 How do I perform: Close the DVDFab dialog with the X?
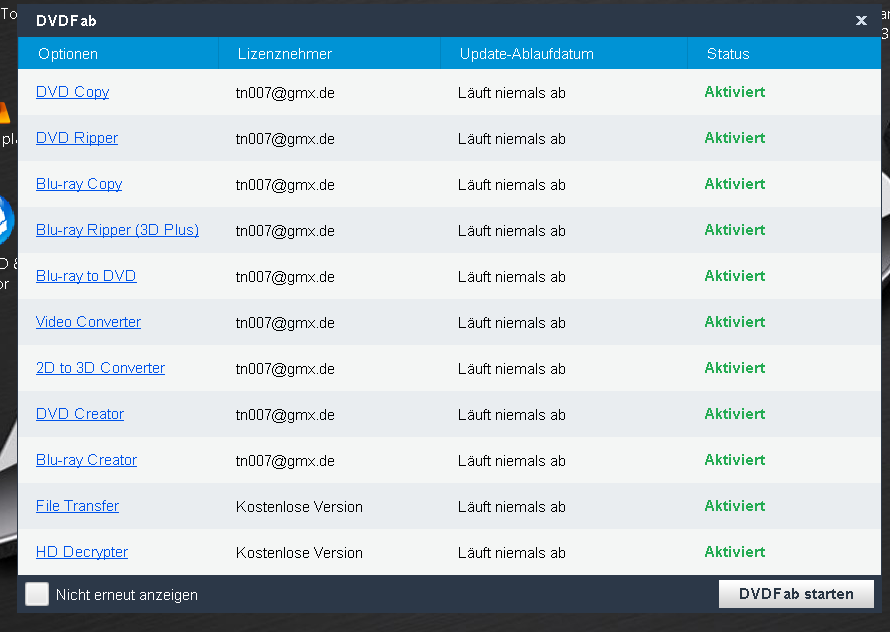[861, 21]
